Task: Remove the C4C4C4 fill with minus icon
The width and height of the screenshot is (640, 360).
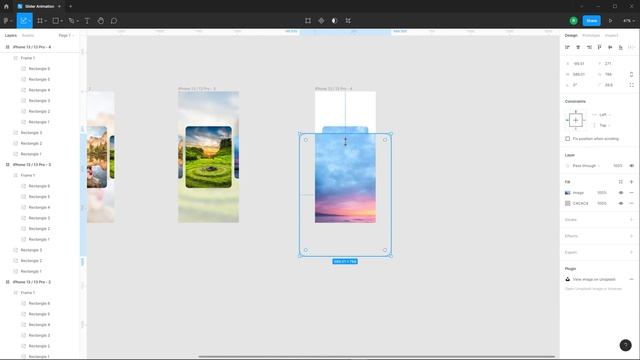Action: 631,203
